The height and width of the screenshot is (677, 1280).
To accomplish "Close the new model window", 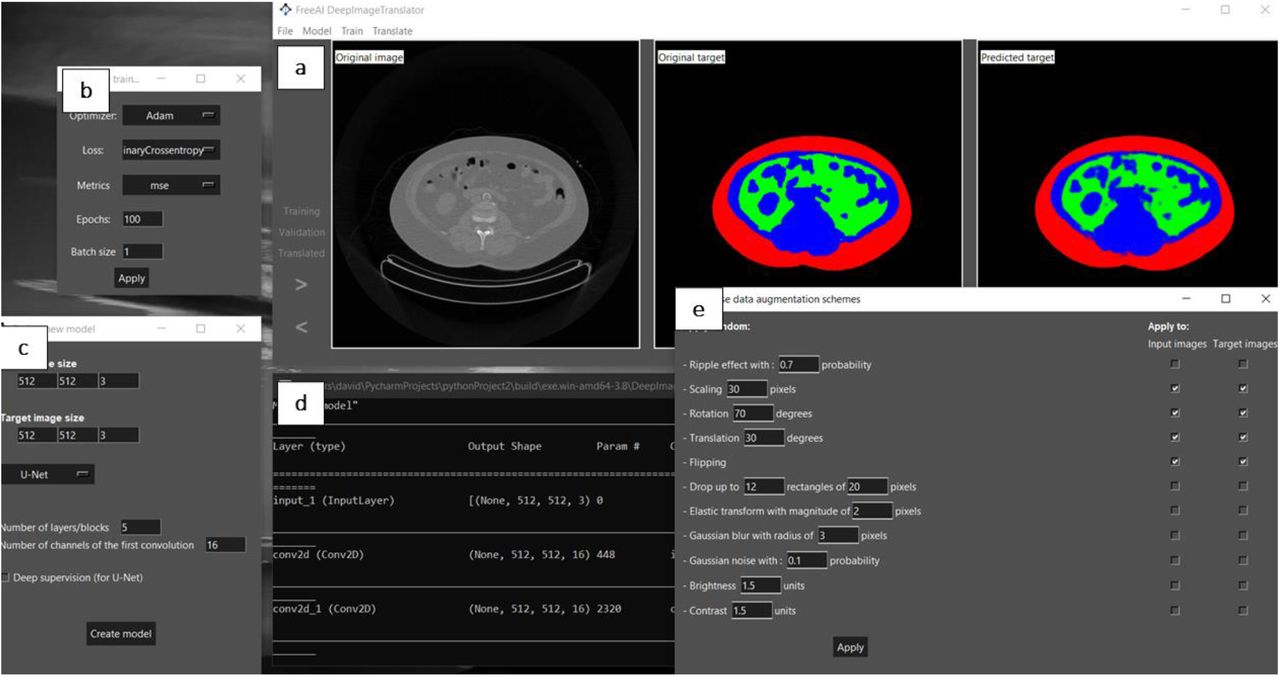I will (x=239, y=329).
